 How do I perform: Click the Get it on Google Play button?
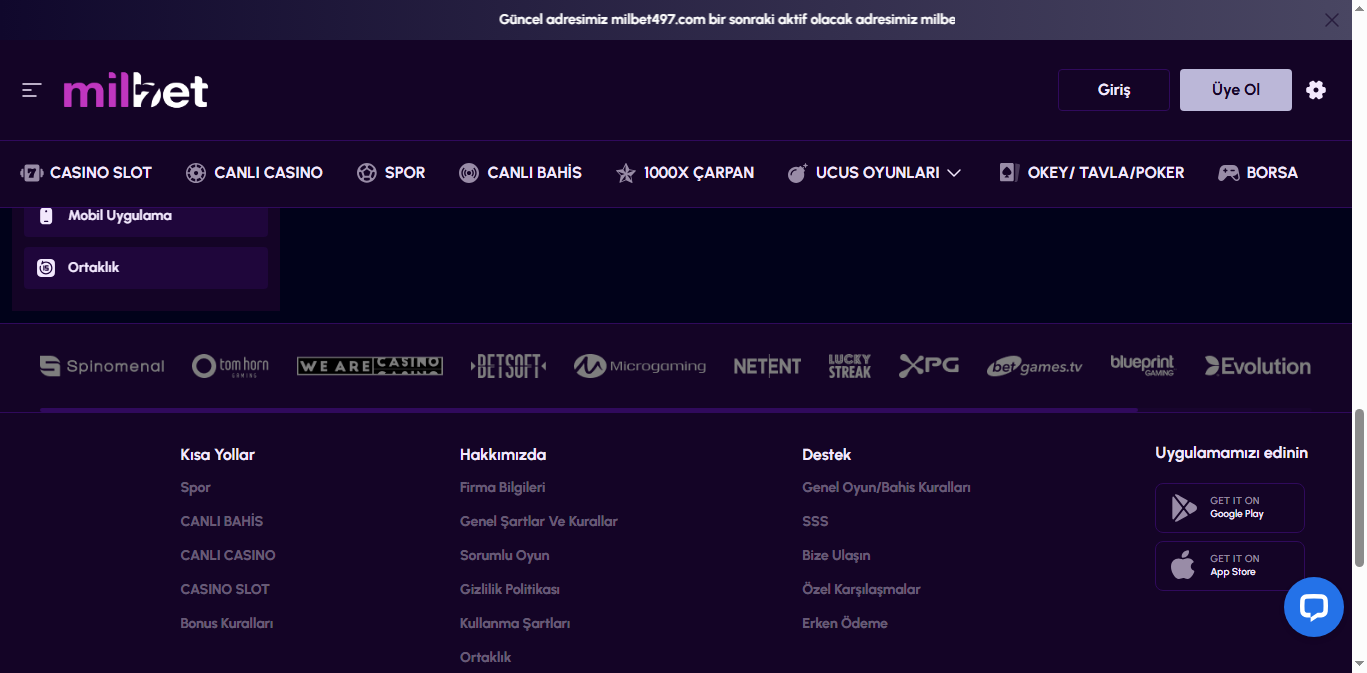1230,508
